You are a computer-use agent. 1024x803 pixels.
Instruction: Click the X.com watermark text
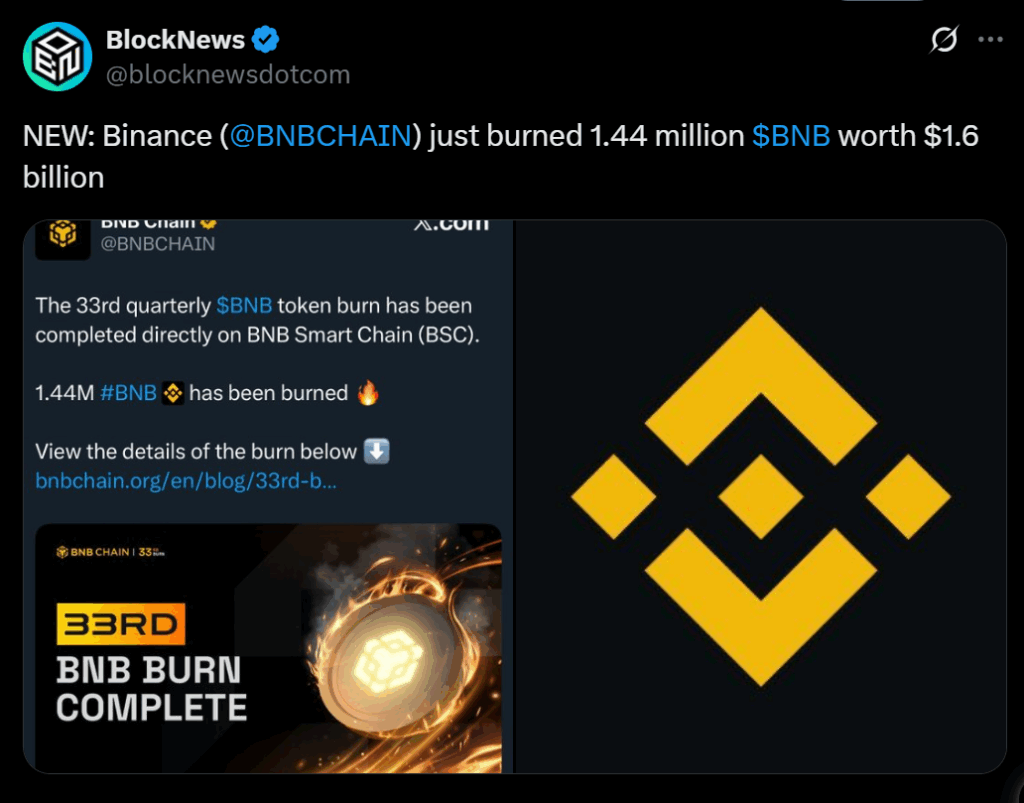[451, 224]
